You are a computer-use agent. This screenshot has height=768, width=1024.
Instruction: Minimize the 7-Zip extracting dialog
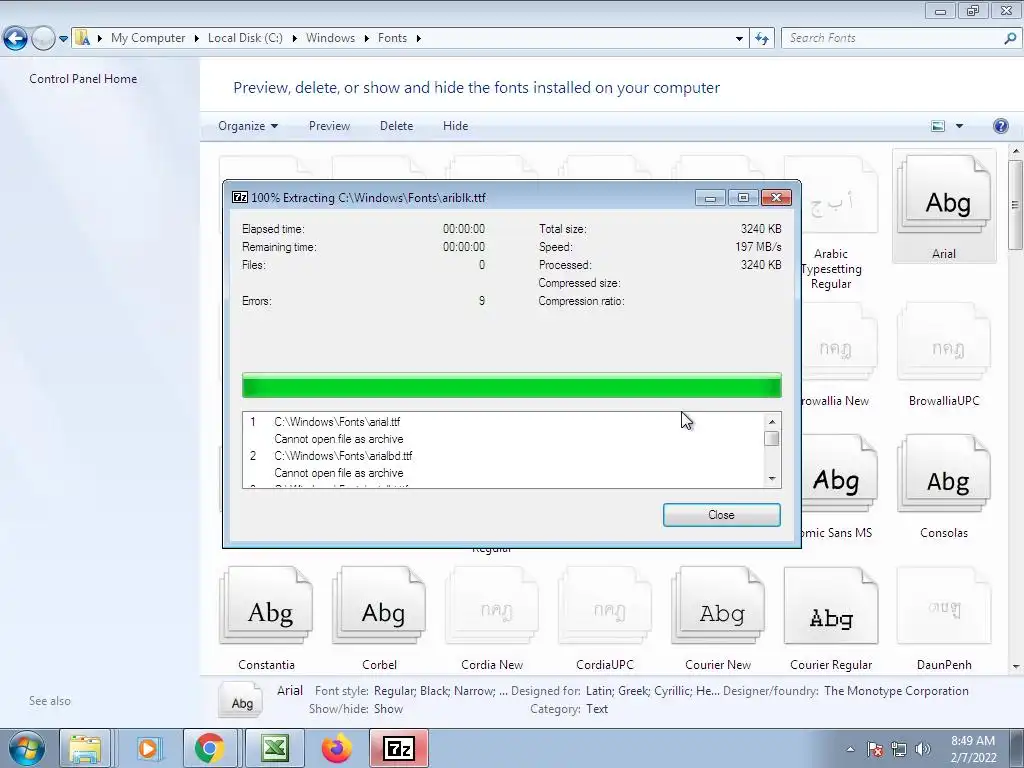click(710, 197)
